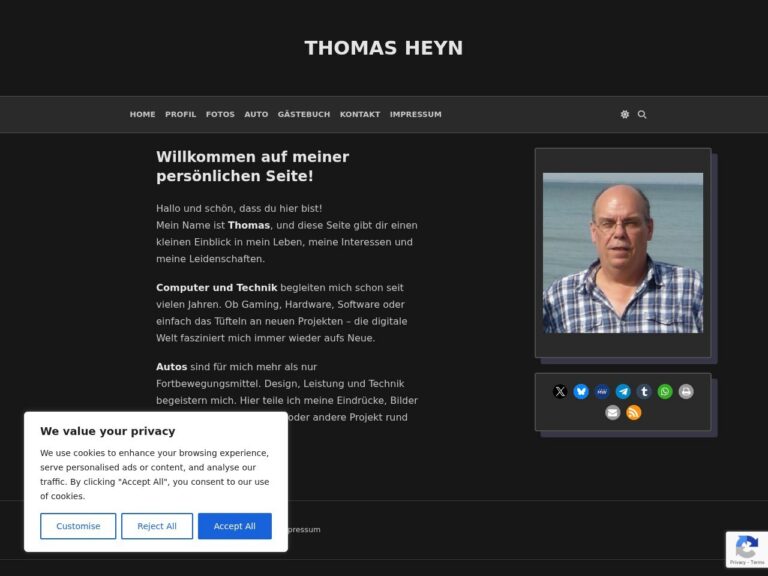Open the Customise cookie settings
Viewport: 768px width, 576px height.
(78, 526)
